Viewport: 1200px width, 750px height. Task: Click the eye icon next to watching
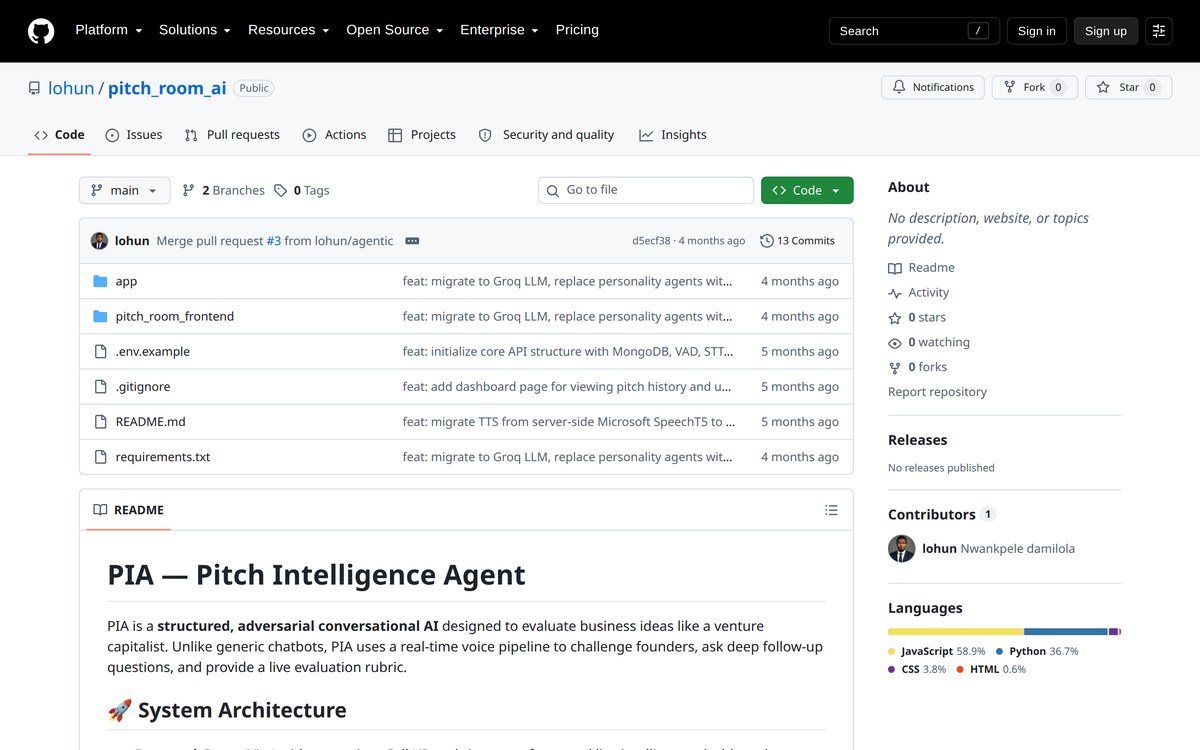pos(895,342)
